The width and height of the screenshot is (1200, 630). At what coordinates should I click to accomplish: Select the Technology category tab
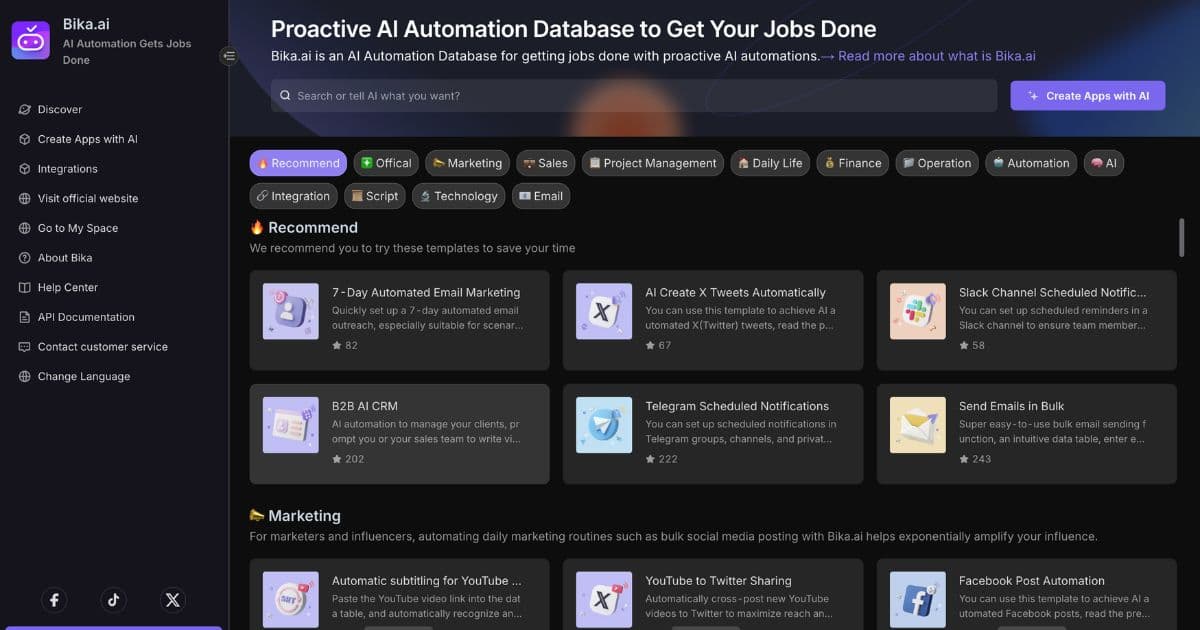[x=458, y=196]
